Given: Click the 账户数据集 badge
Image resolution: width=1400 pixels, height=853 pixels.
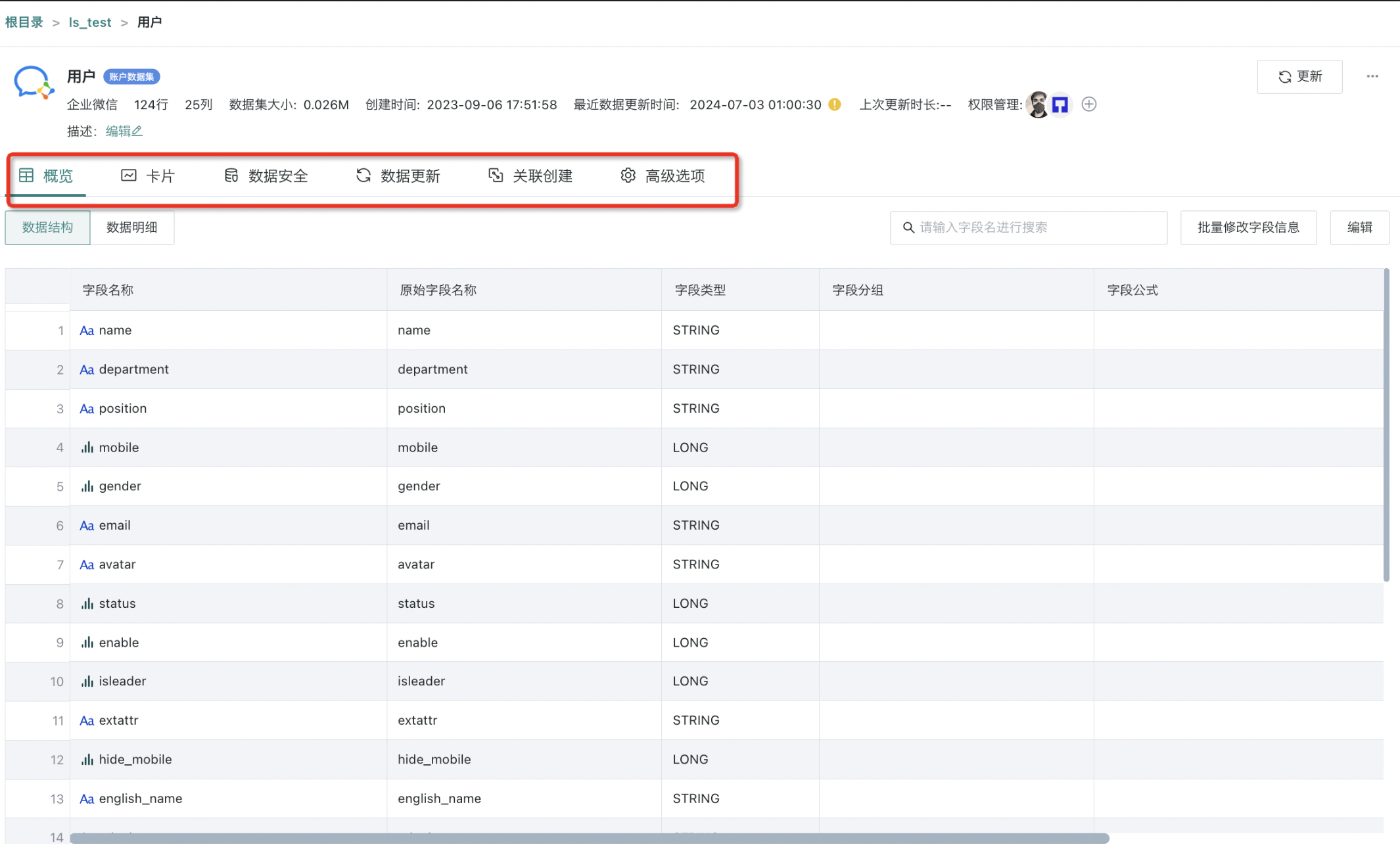Looking at the screenshot, I should [131, 77].
